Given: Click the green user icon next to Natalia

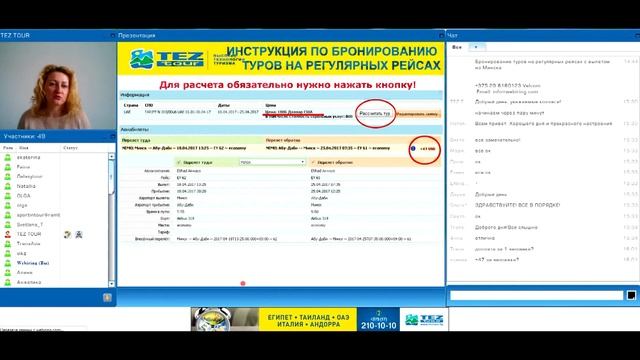Looking at the screenshot, I should (8, 186).
